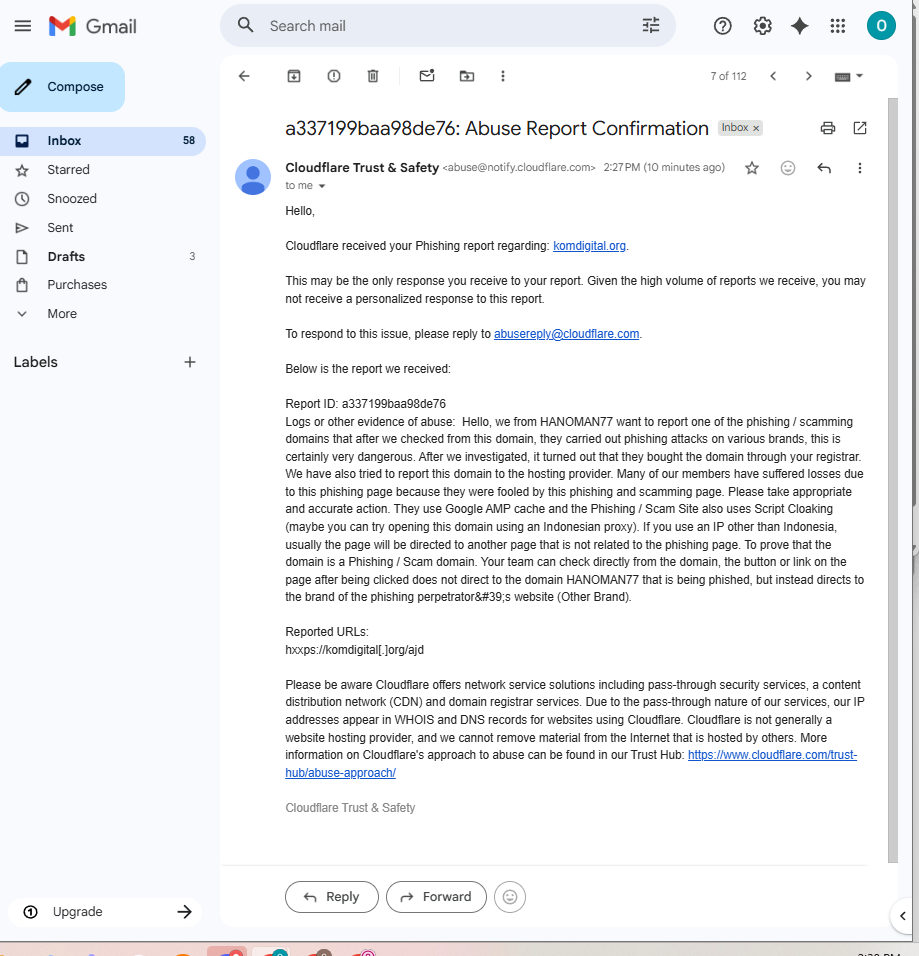
Task: Click the Gmail logo
Action: [93, 26]
